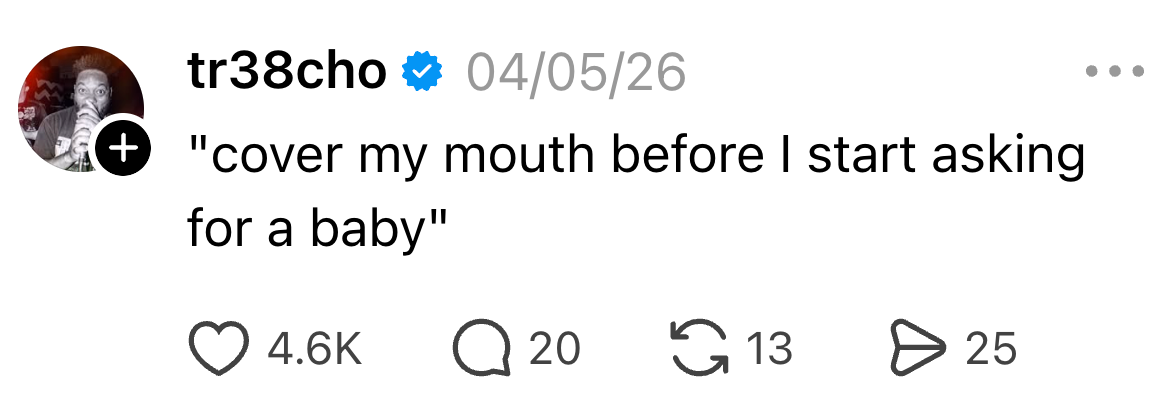Click the 13 reposts count
The width and height of the screenshot is (1174, 418).
[x=770, y=349]
